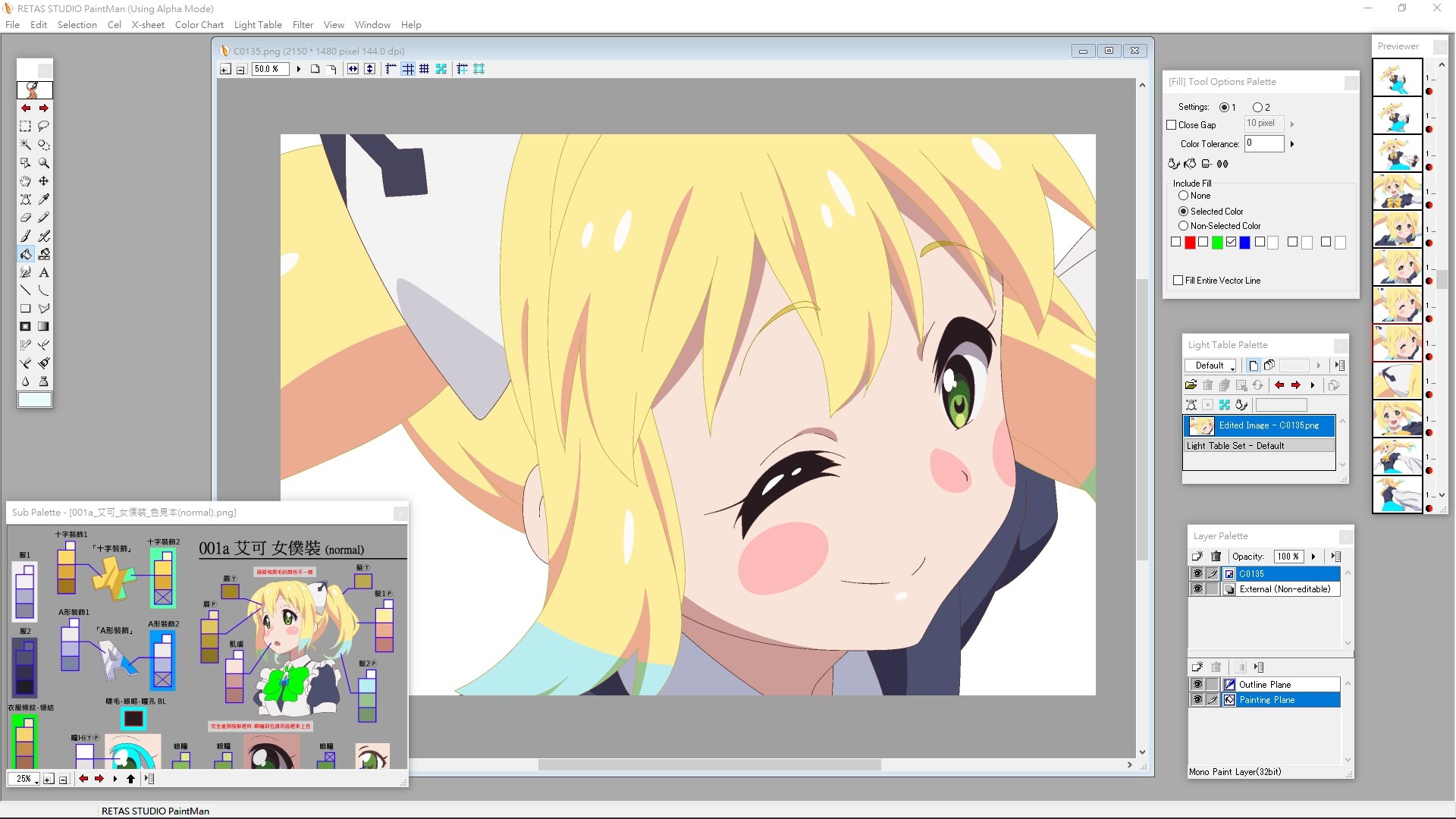Go to previous cel with toolbox red left arrow

(x=25, y=108)
